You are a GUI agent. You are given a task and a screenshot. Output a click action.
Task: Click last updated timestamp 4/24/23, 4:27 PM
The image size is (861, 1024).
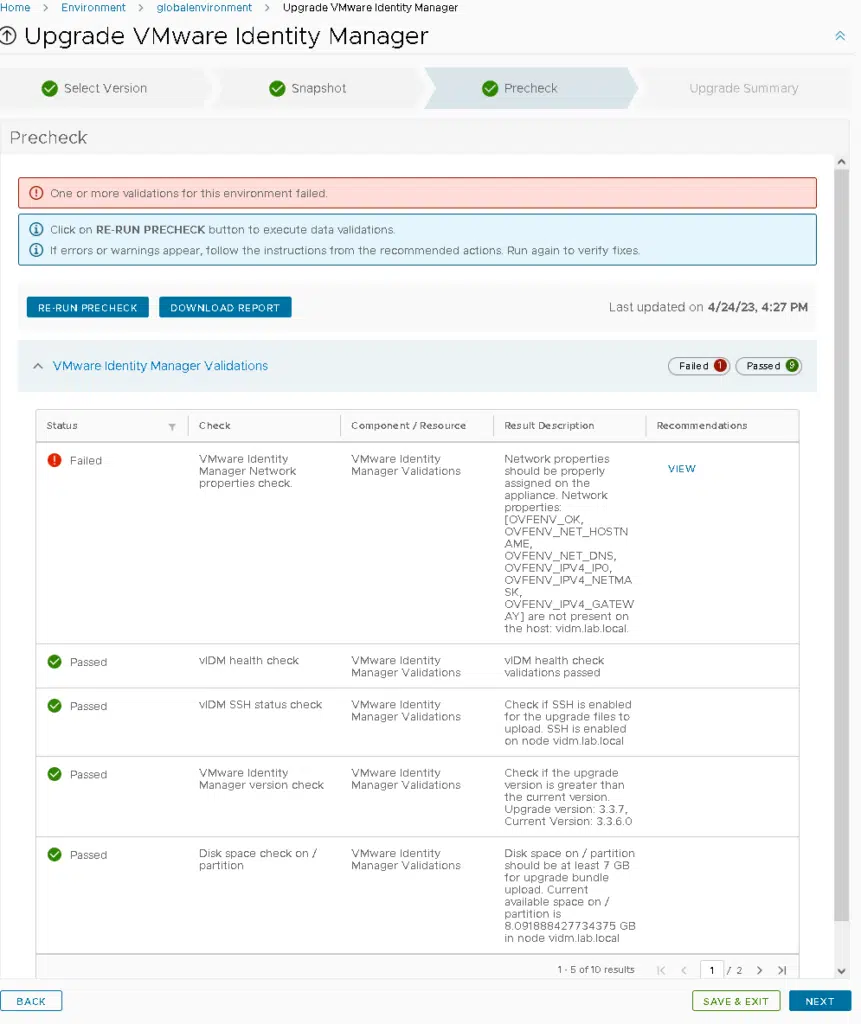(x=757, y=307)
